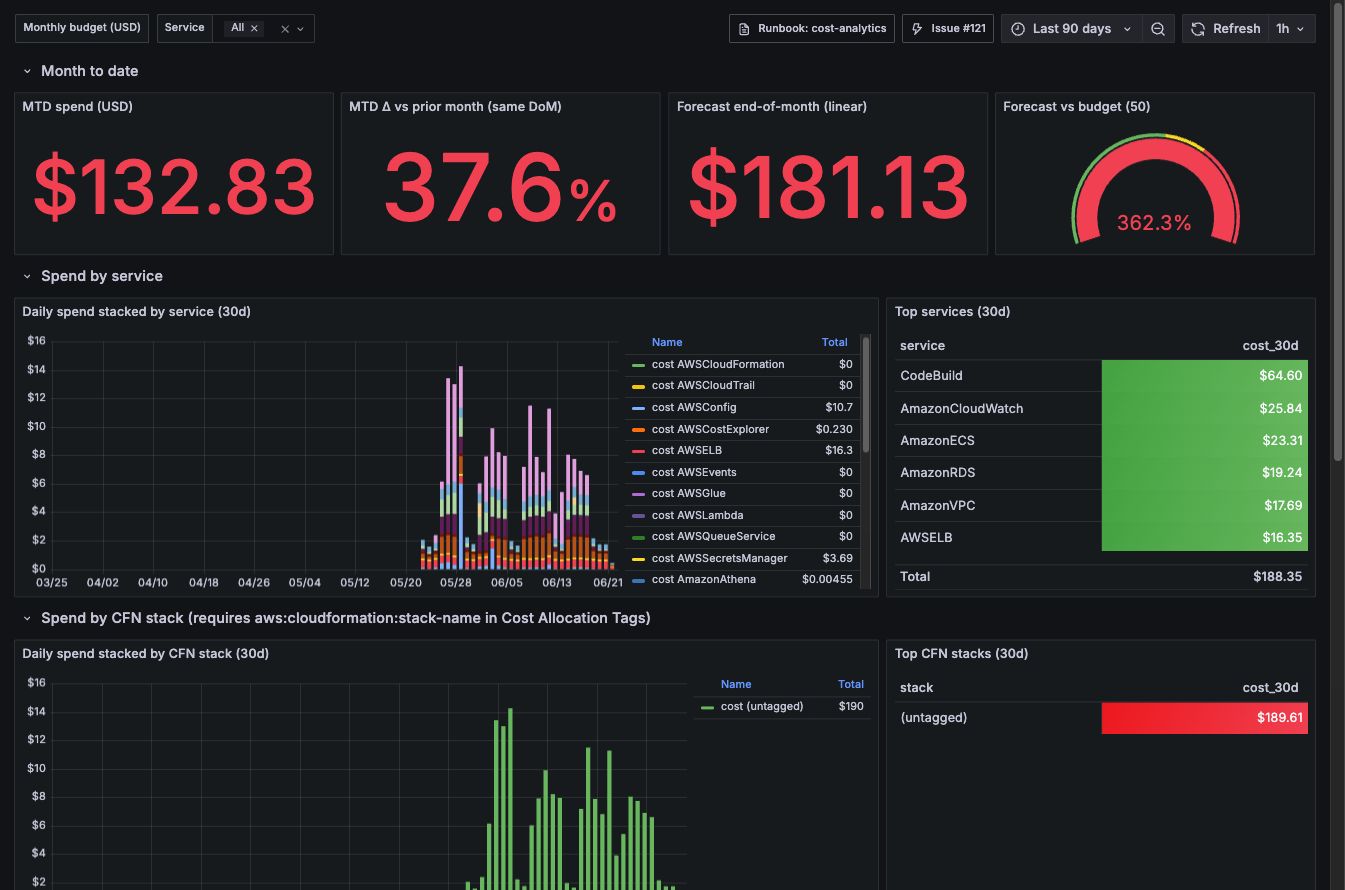The width and height of the screenshot is (1345, 890).
Task: Click the service legend scrollbar
Action: tap(866, 395)
